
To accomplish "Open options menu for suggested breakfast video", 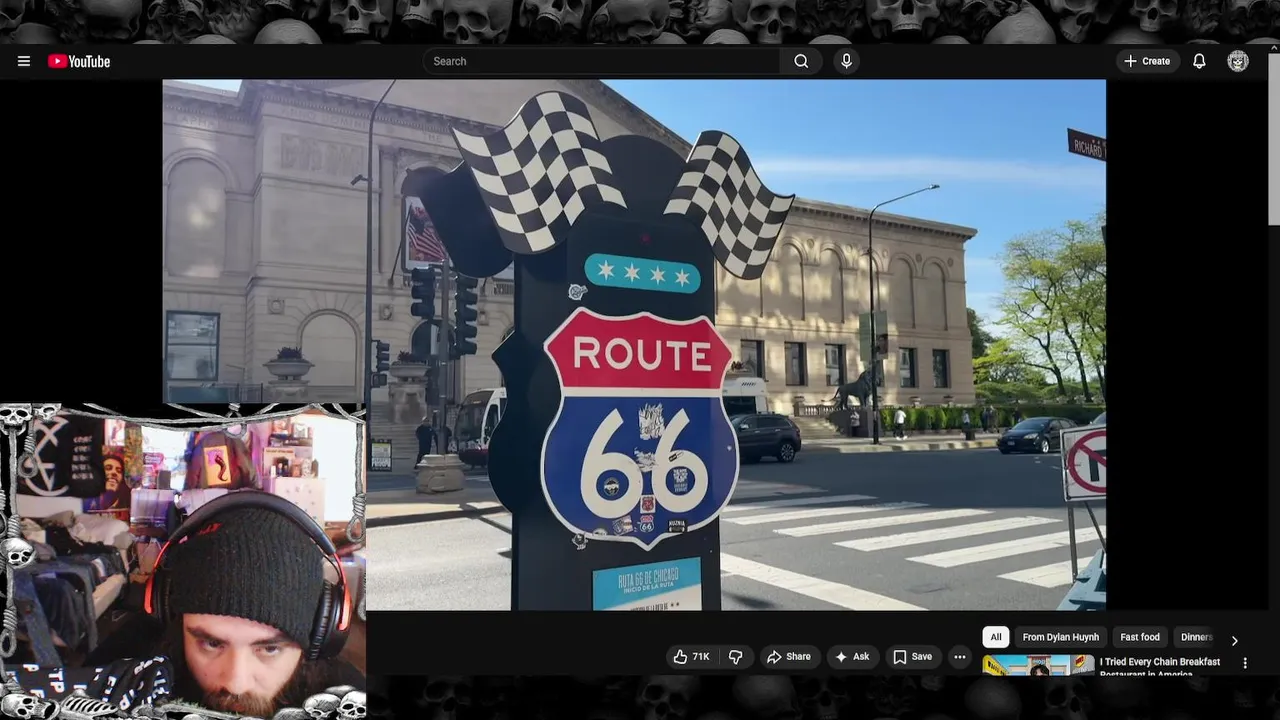I will click(1245, 663).
